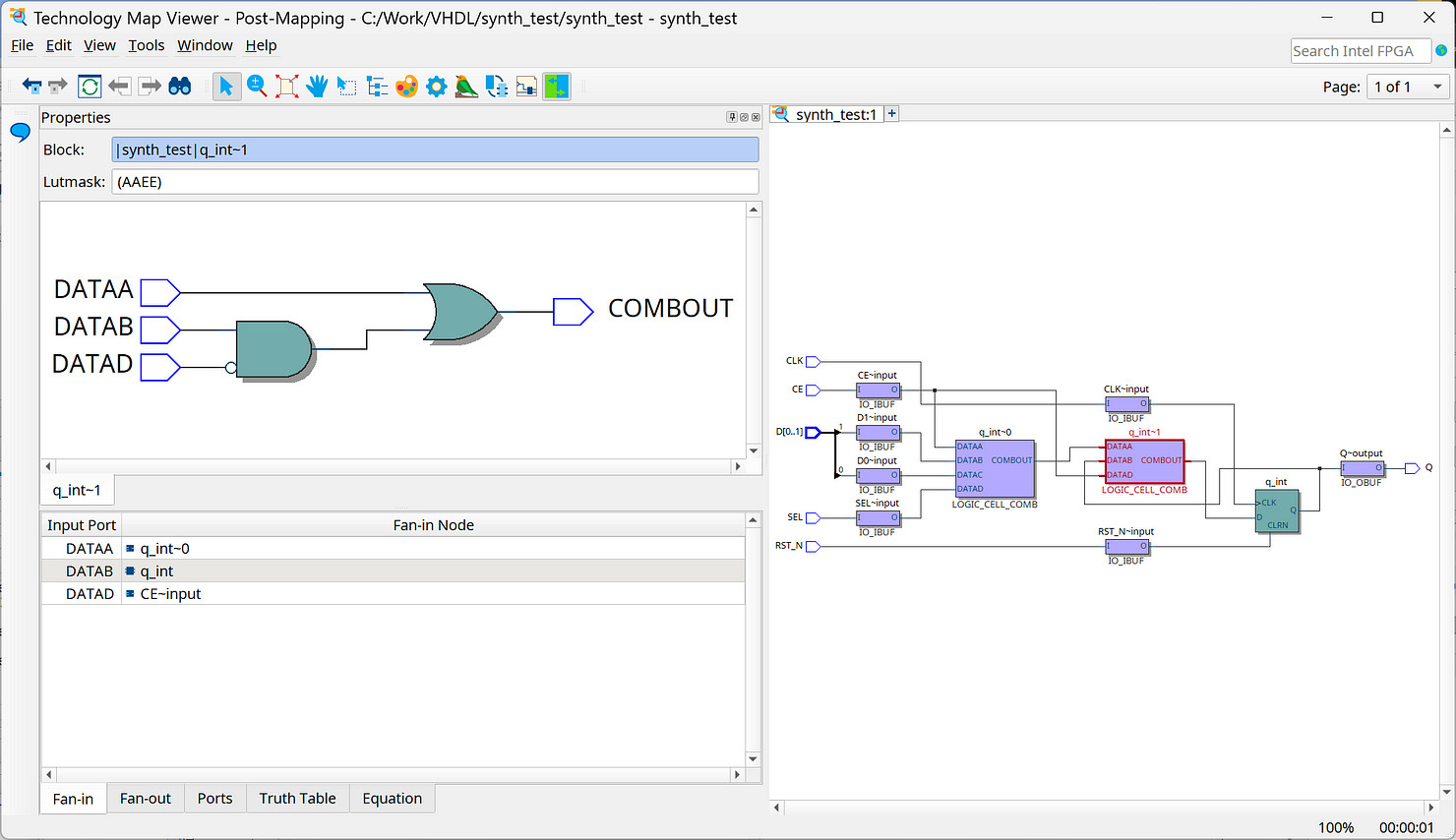Viewport: 1456px width, 840px height.
Task: Open the Page 1 of 1 dropdown
Action: 1409,87
